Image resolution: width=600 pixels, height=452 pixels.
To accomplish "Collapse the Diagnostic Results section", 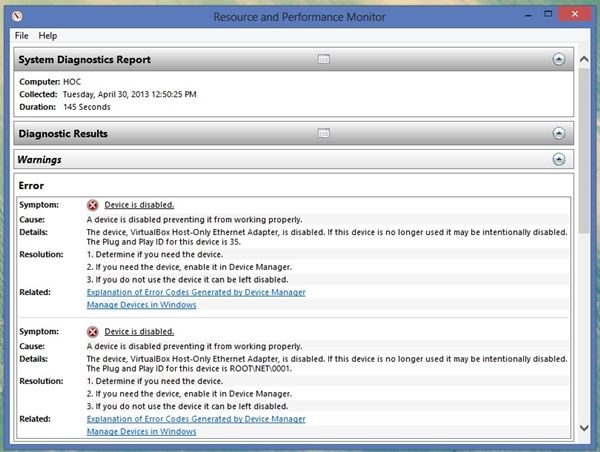I will click(x=559, y=133).
